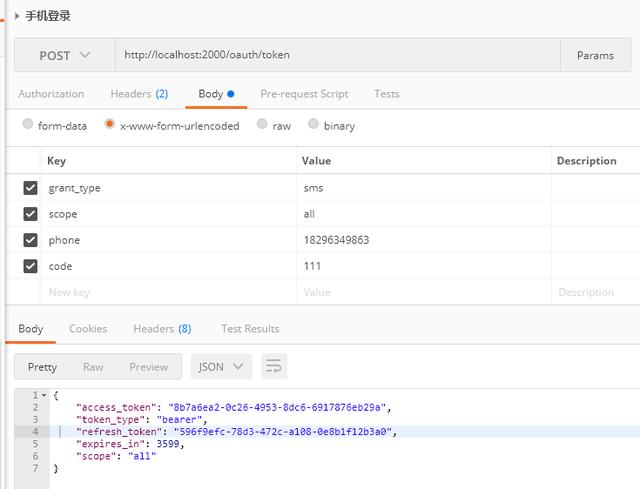The width and height of the screenshot is (640, 489).
Task: Uncheck the code row checkbox
Action: coord(30,266)
